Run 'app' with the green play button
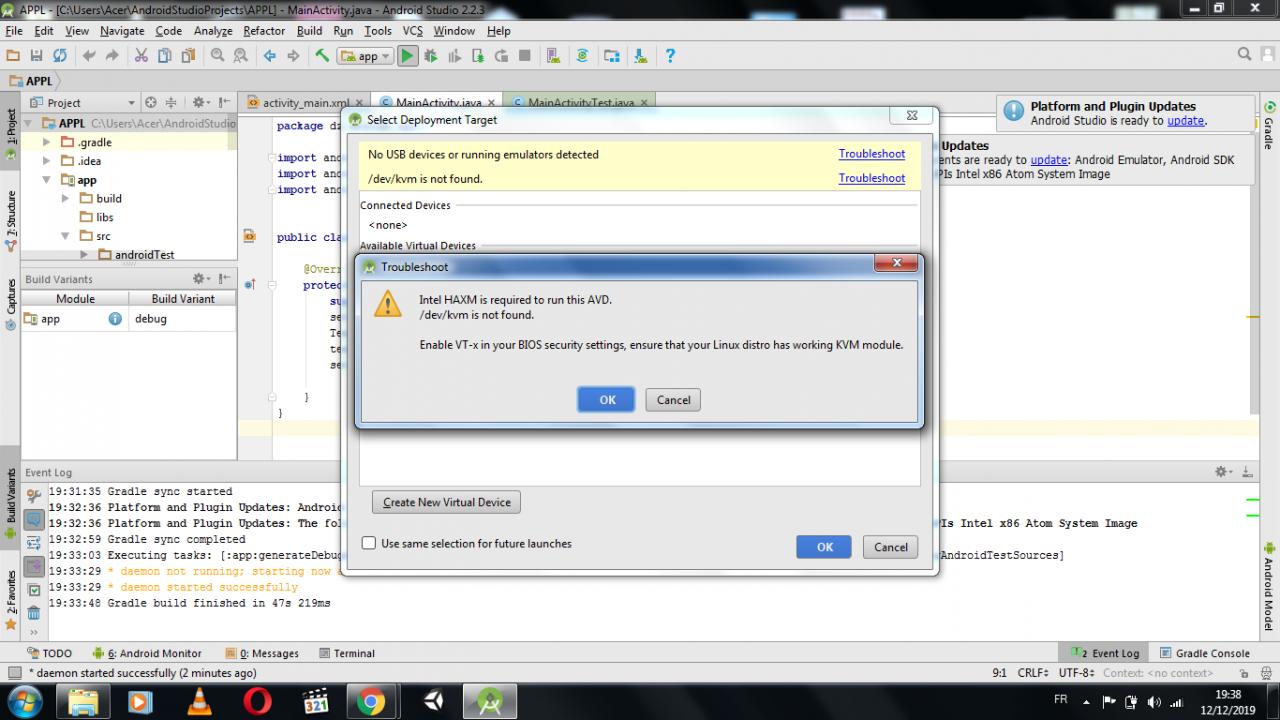This screenshot has width=1280, height=720. (x=407, y=56)
